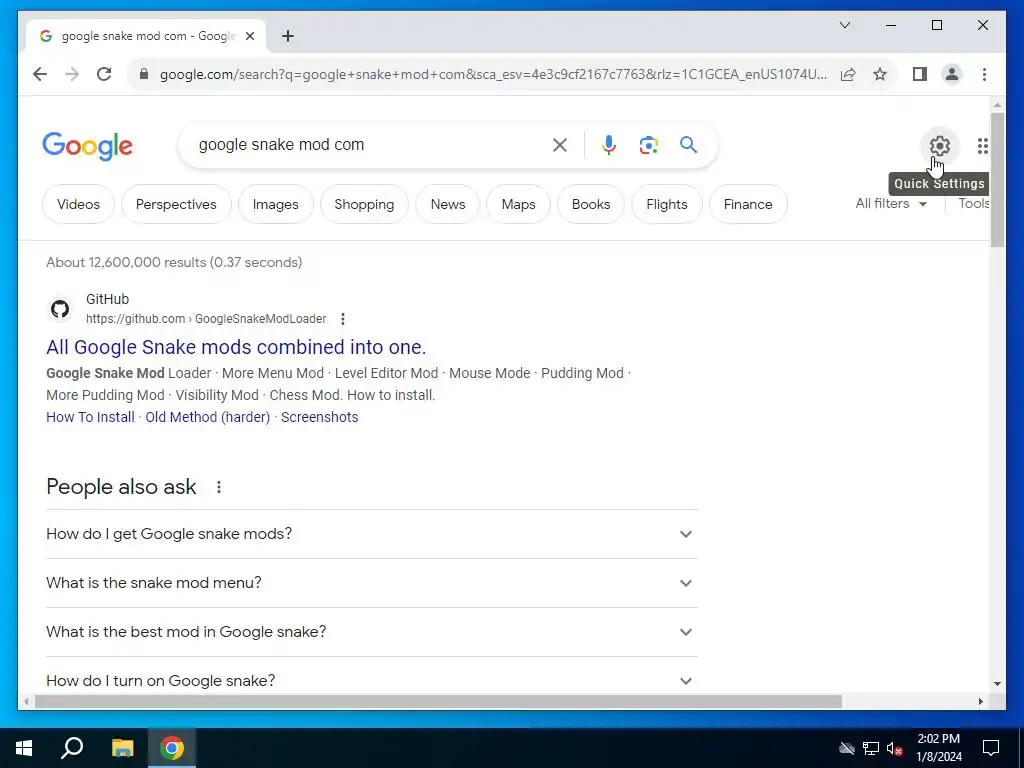Screen dimensions: 1024x768
Task: Select the Flights filter chip
Action: click(667, 204)
